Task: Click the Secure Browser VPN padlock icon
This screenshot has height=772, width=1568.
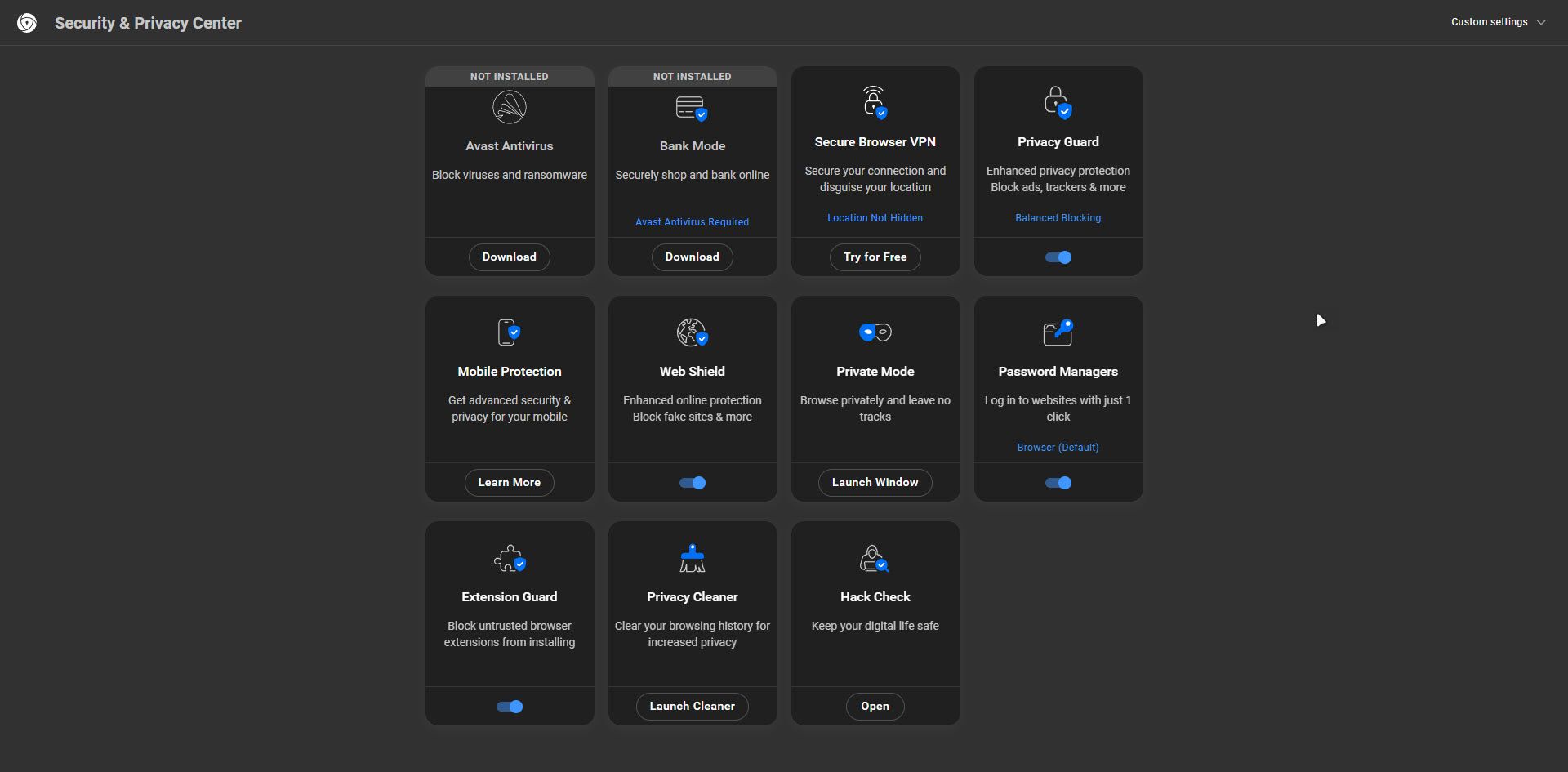Action: (x=875, y=102)
